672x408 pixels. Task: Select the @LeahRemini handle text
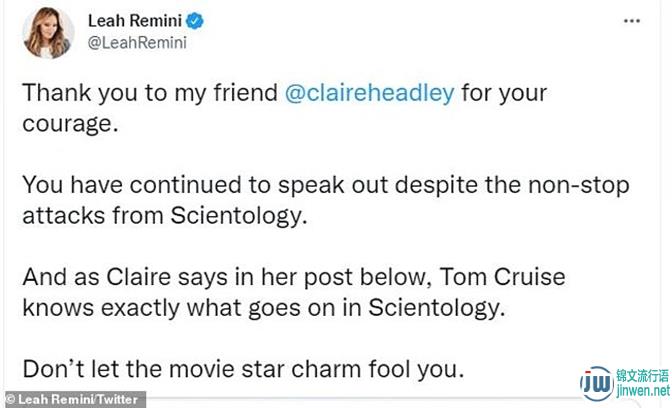137,43
